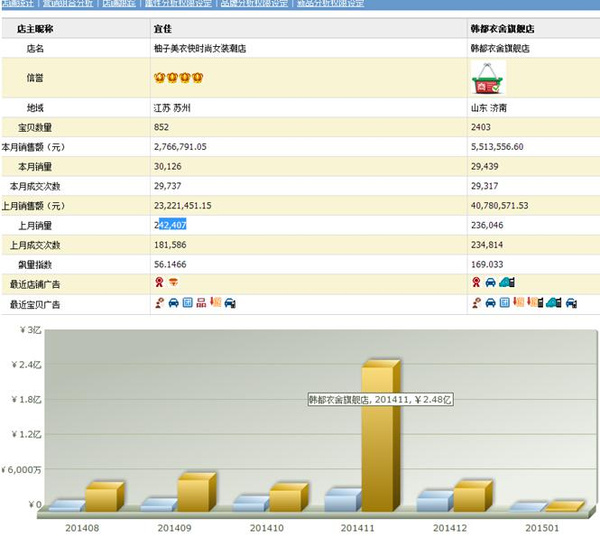This screenshot has height=537, width=600.
Task: Click the gold 201410 bar in chart
Action: 289,498
